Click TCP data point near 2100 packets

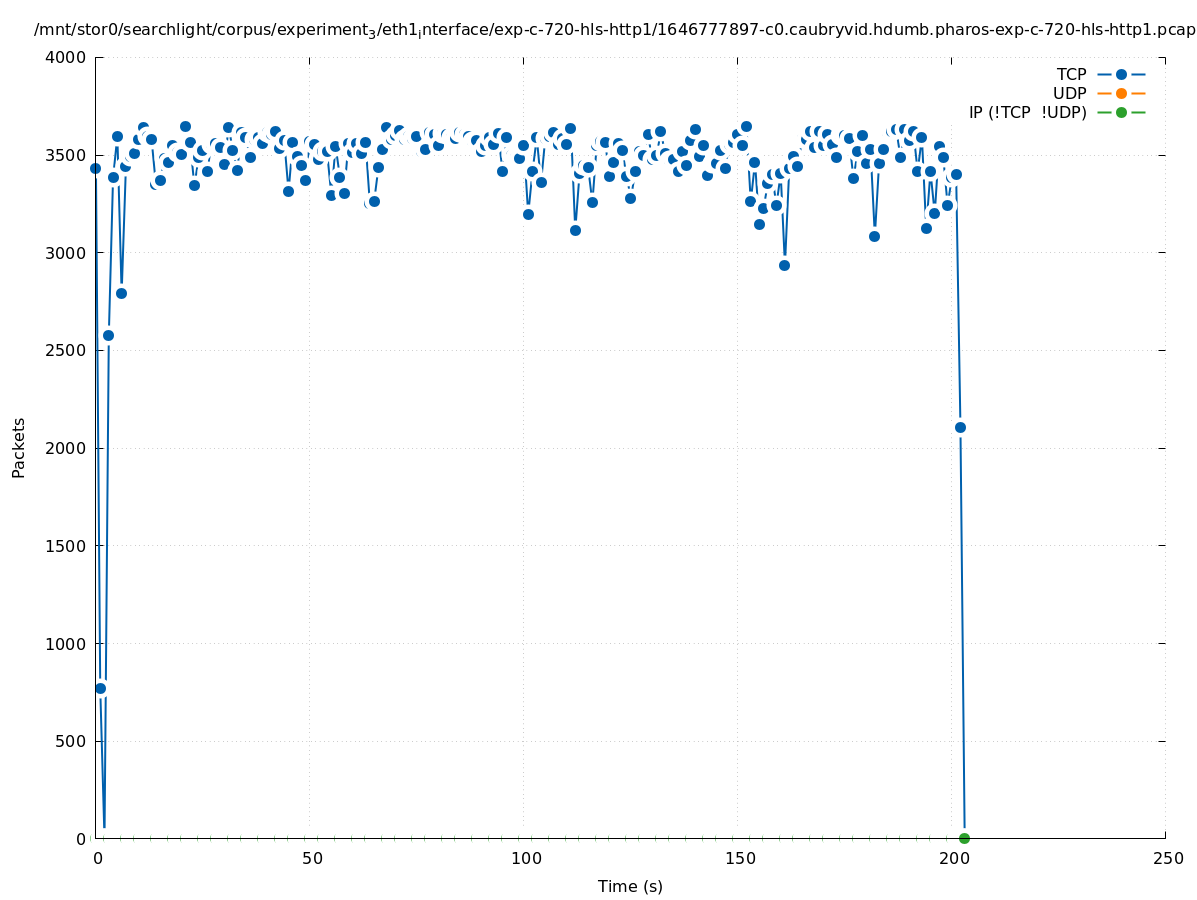(x=960, y=427)
